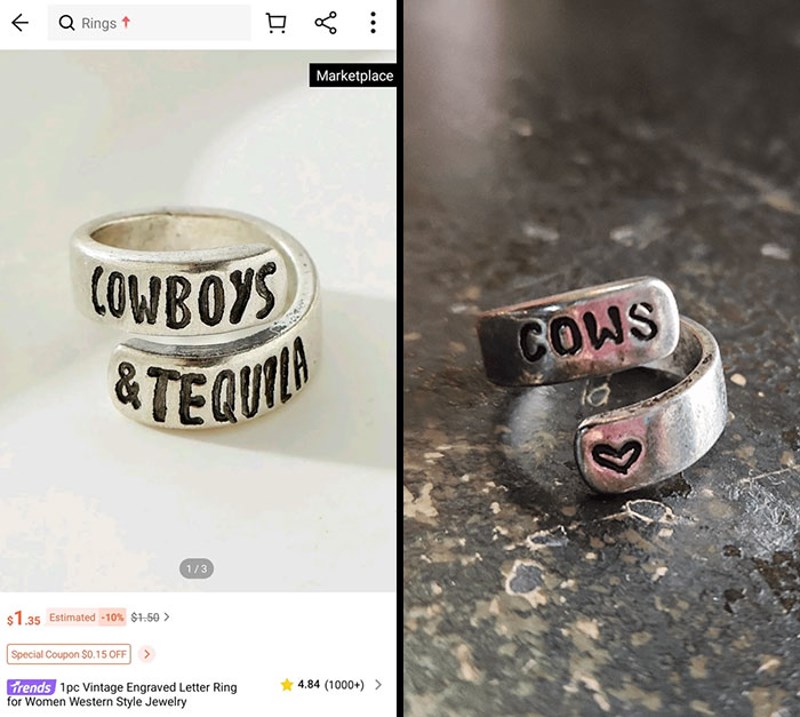Tap the back arrow icon
The height and width of the screenshot is (717, 800).
[x=20, y=22]
